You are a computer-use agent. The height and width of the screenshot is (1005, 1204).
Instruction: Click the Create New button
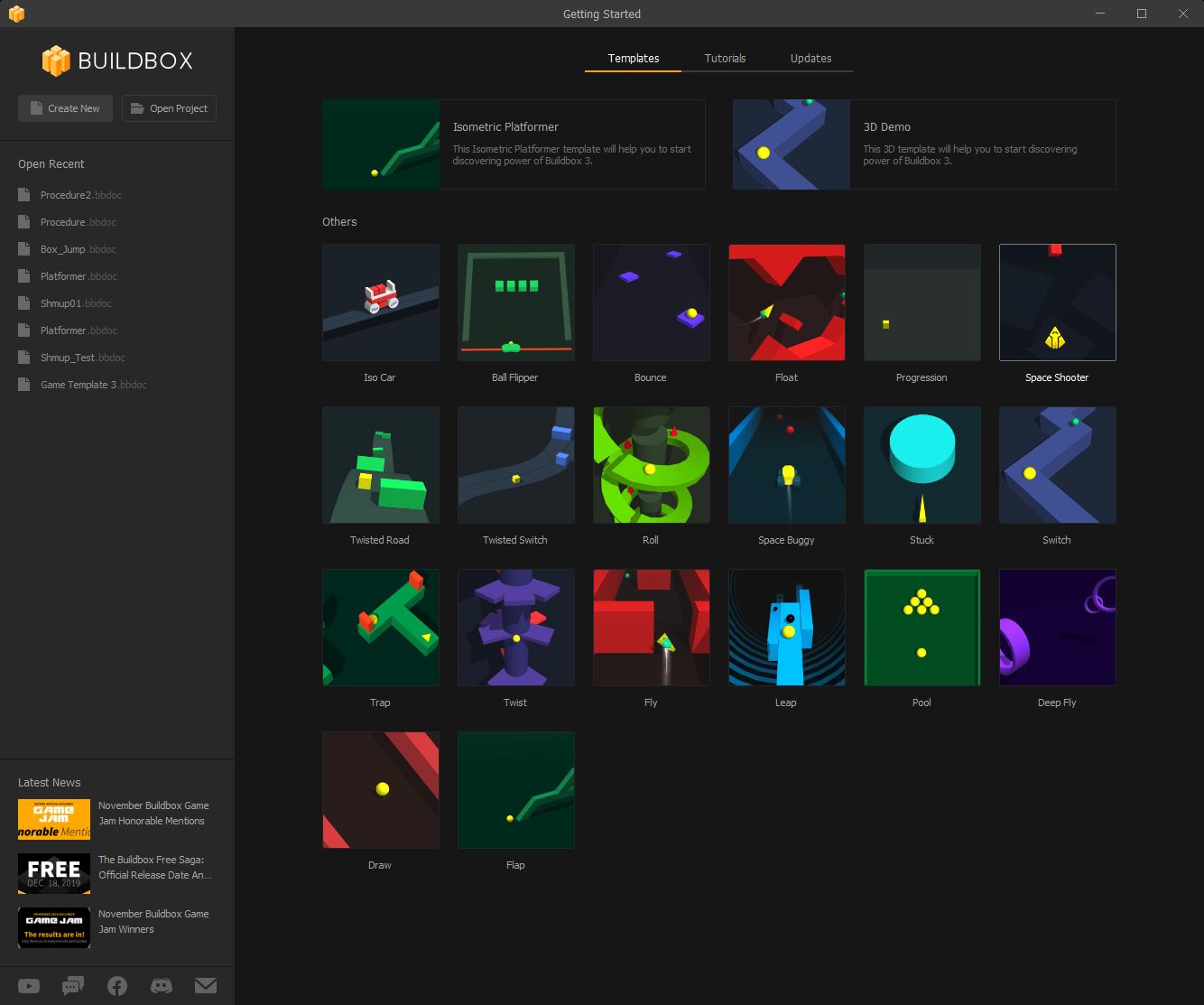click(x=64, y=107)
